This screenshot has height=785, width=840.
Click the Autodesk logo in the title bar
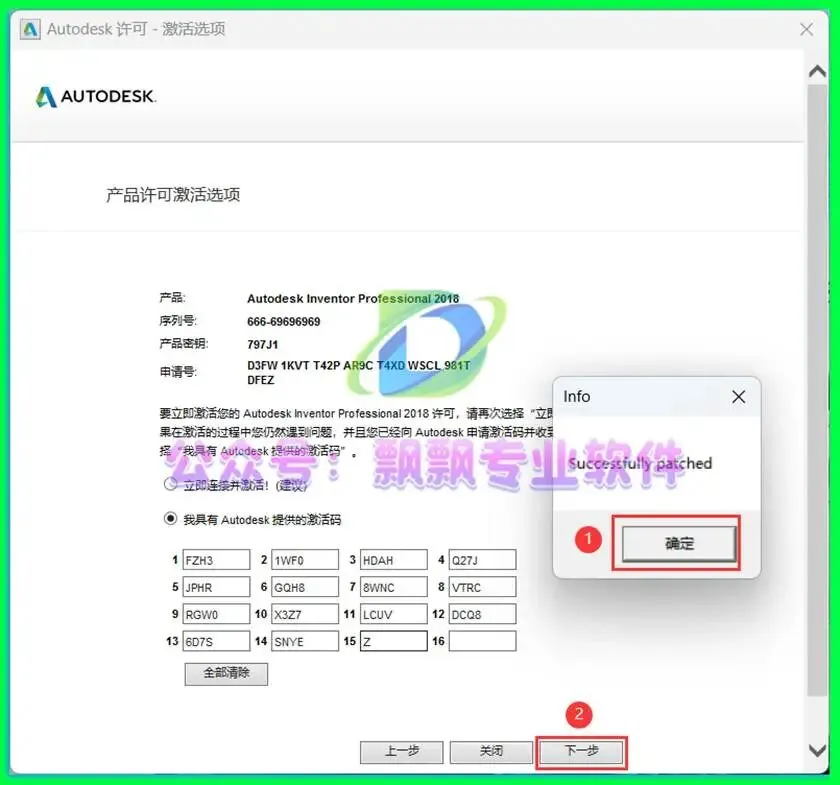point(30,29)
